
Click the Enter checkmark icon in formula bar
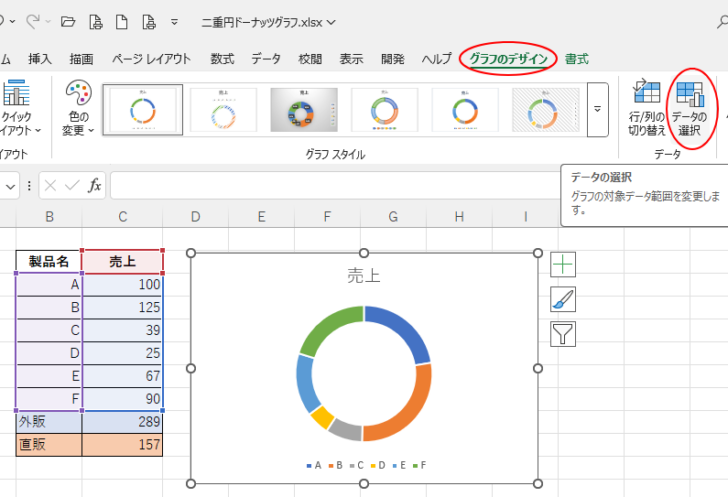click(x=72, y=186)
